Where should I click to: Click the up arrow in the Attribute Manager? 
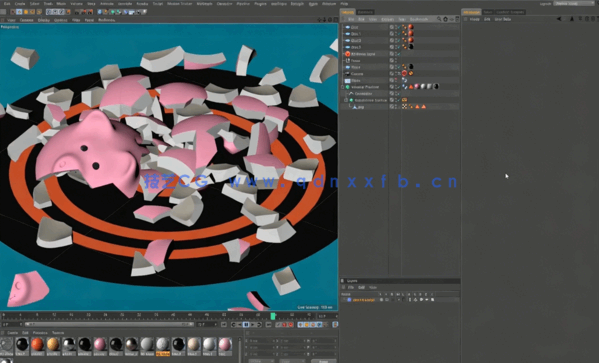click(x=572, y=19)
